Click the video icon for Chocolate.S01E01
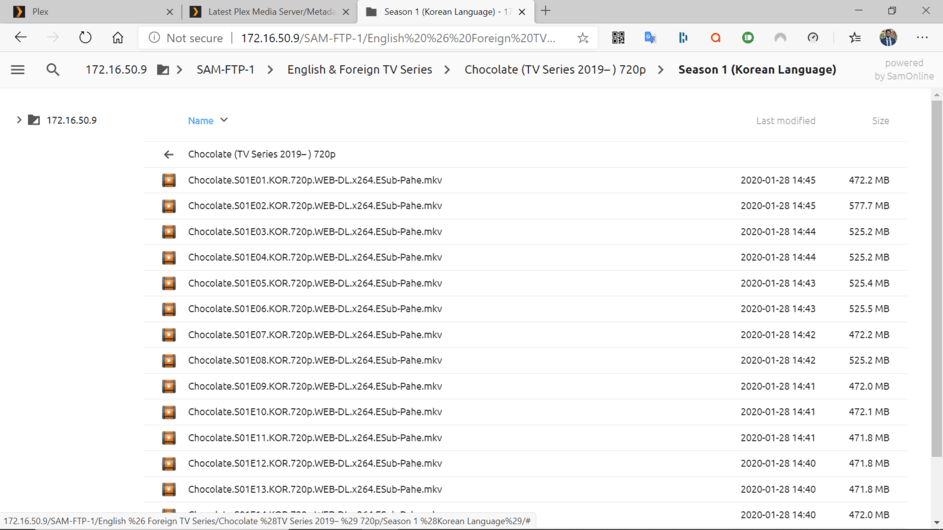 pyautogui.click(x=169, y=180)
